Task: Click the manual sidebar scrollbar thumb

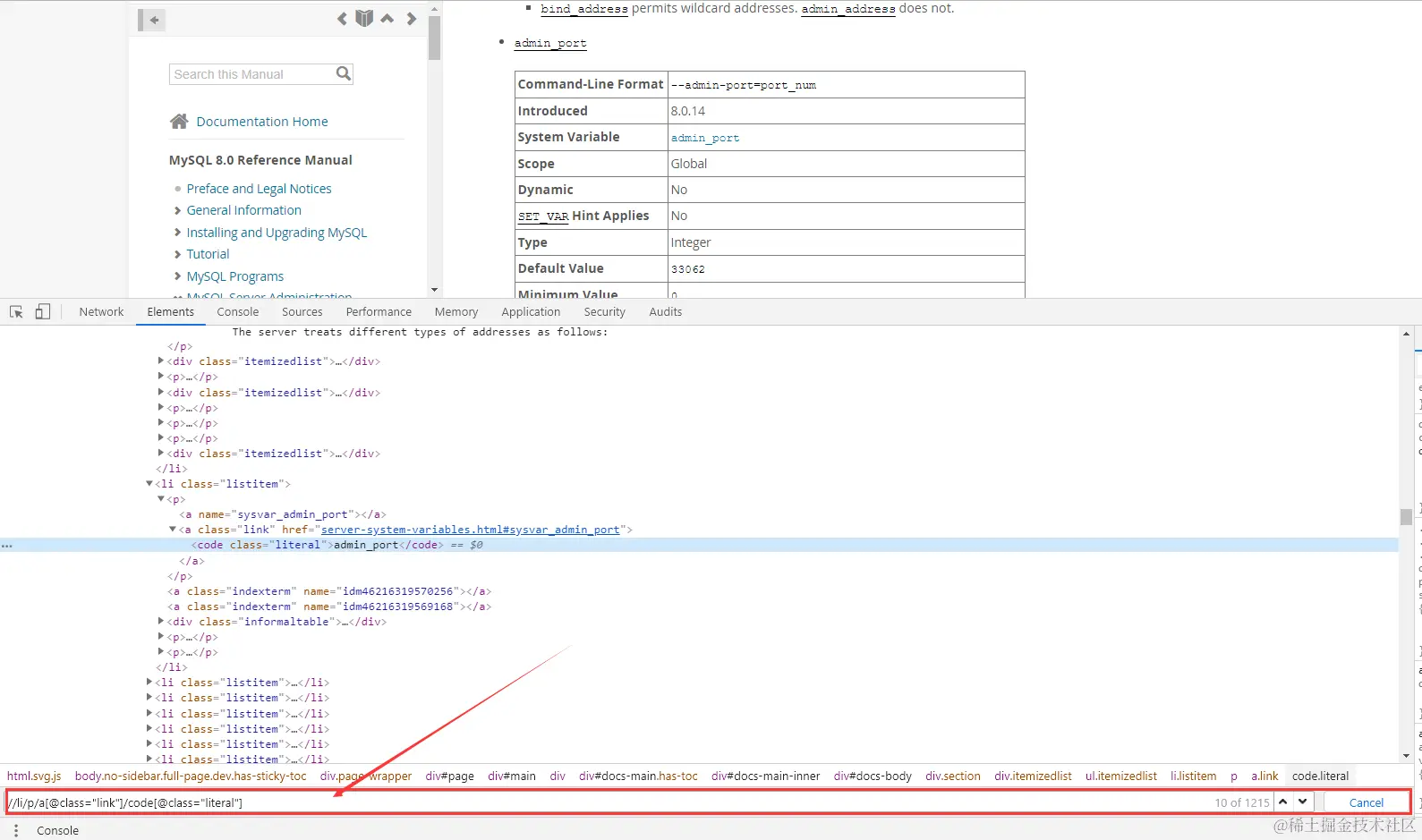Action: pos(434,38)
